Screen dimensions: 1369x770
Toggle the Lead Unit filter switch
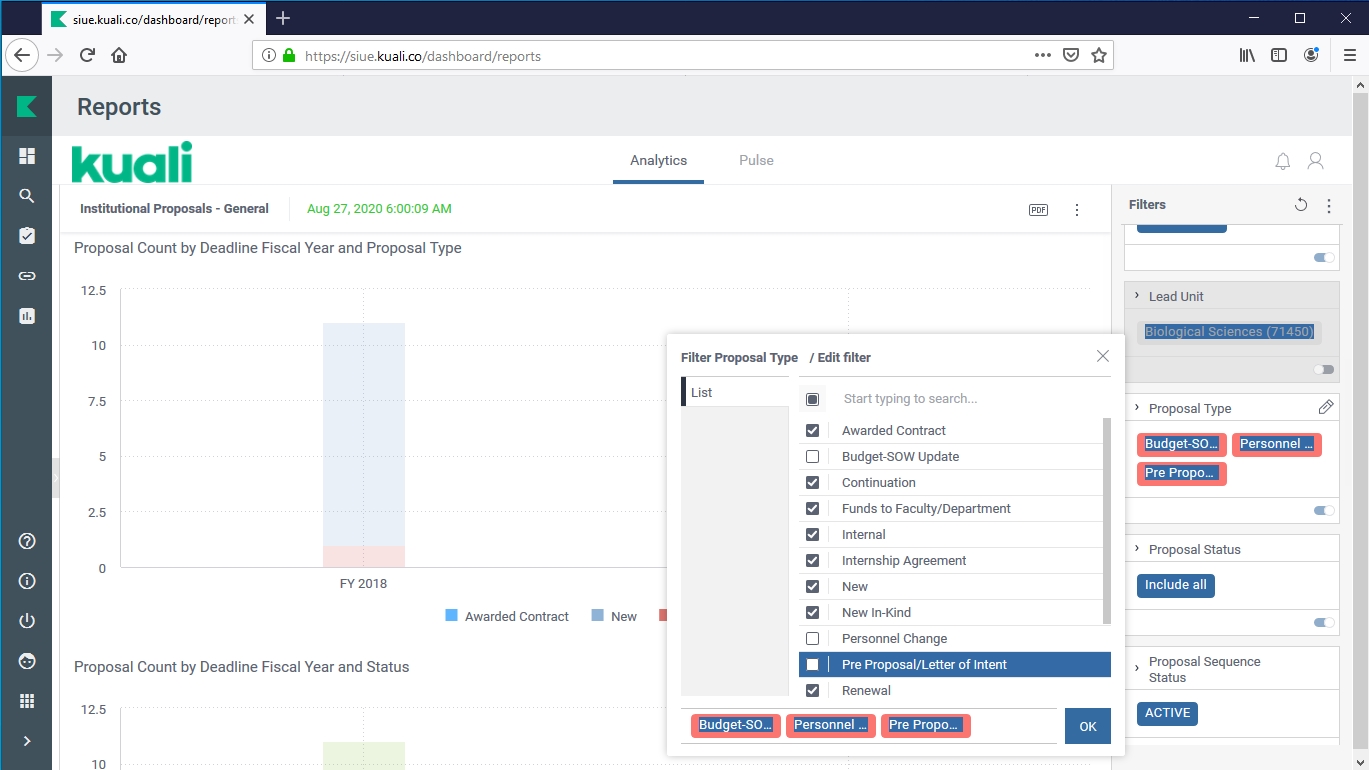point(1324,369)
